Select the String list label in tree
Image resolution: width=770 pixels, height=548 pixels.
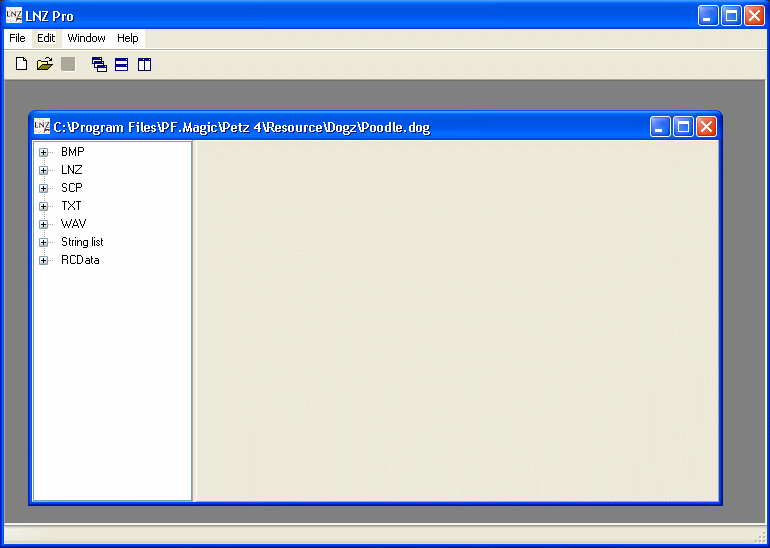click(x=82, y=242)
